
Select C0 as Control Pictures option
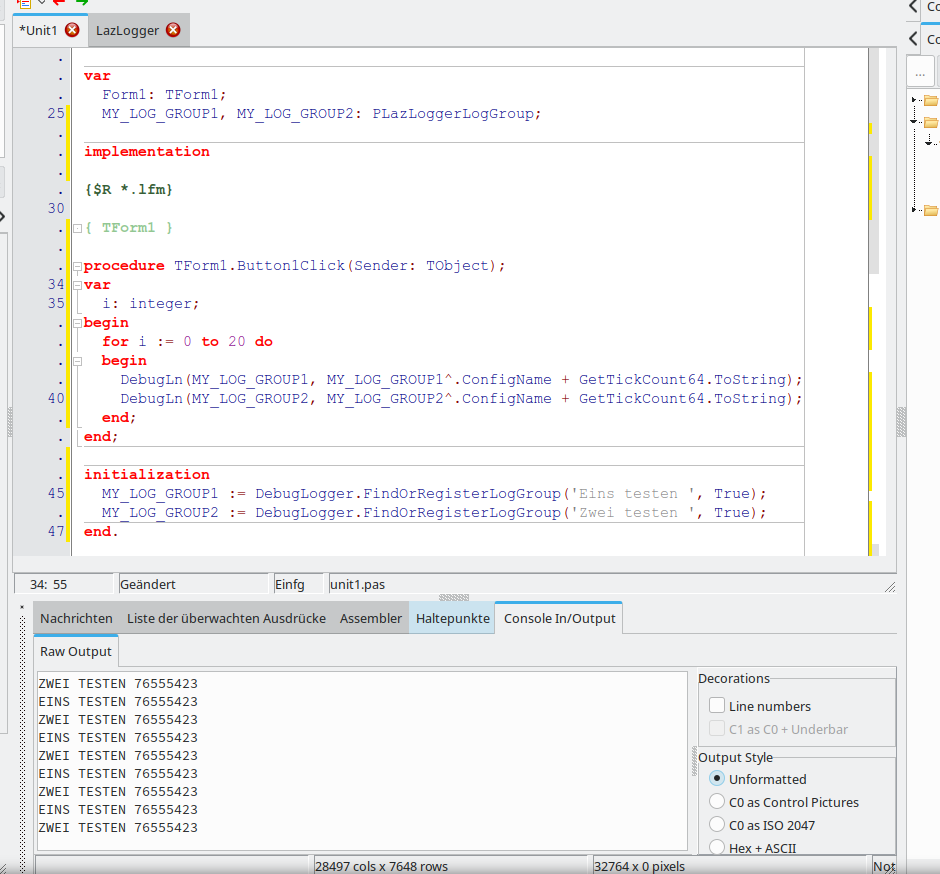tap(716, 802)
